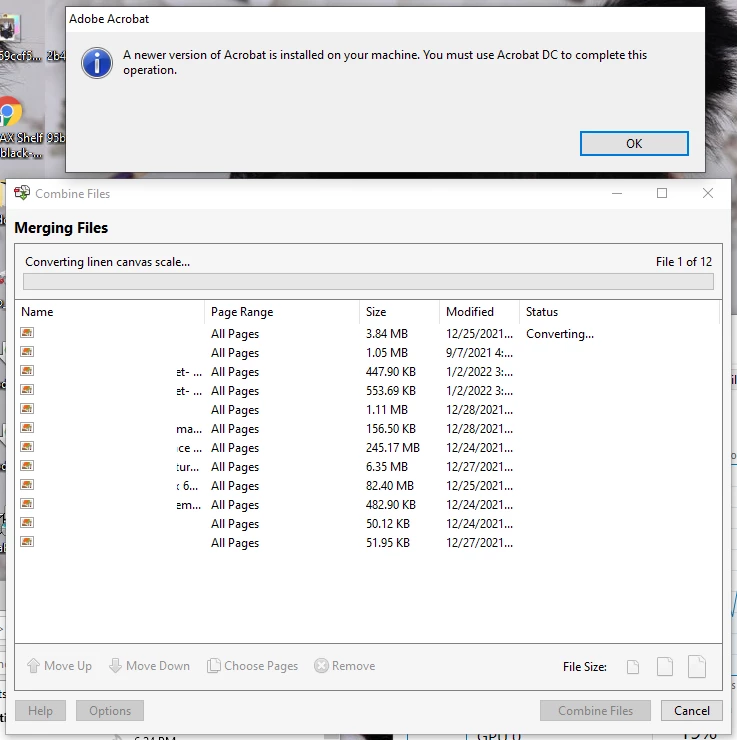Viewport: 737px width, 740px height.
Task: Click Move Up in the bottom toolbar
Action: [x=59, y=666]
